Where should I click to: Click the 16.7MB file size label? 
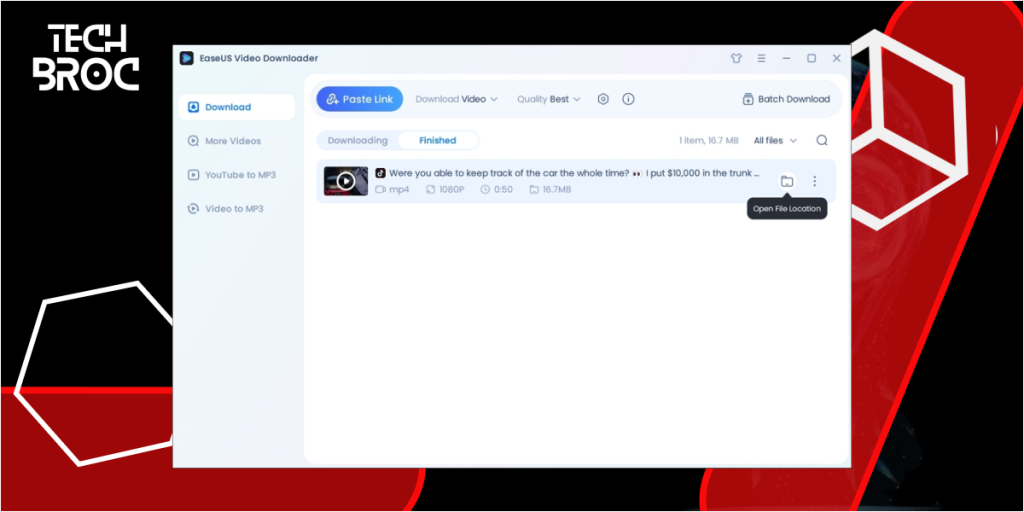551,189
